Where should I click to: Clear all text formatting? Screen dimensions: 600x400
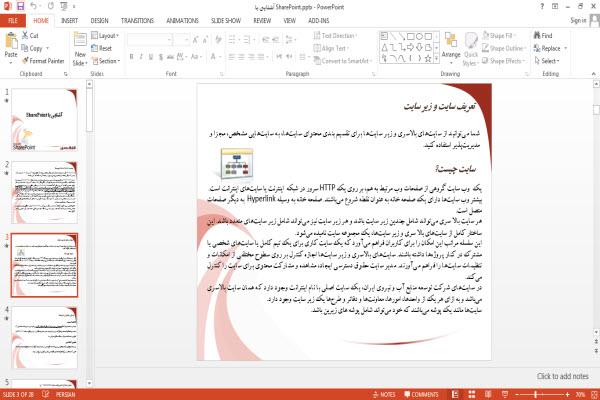(x=218, y=39)
